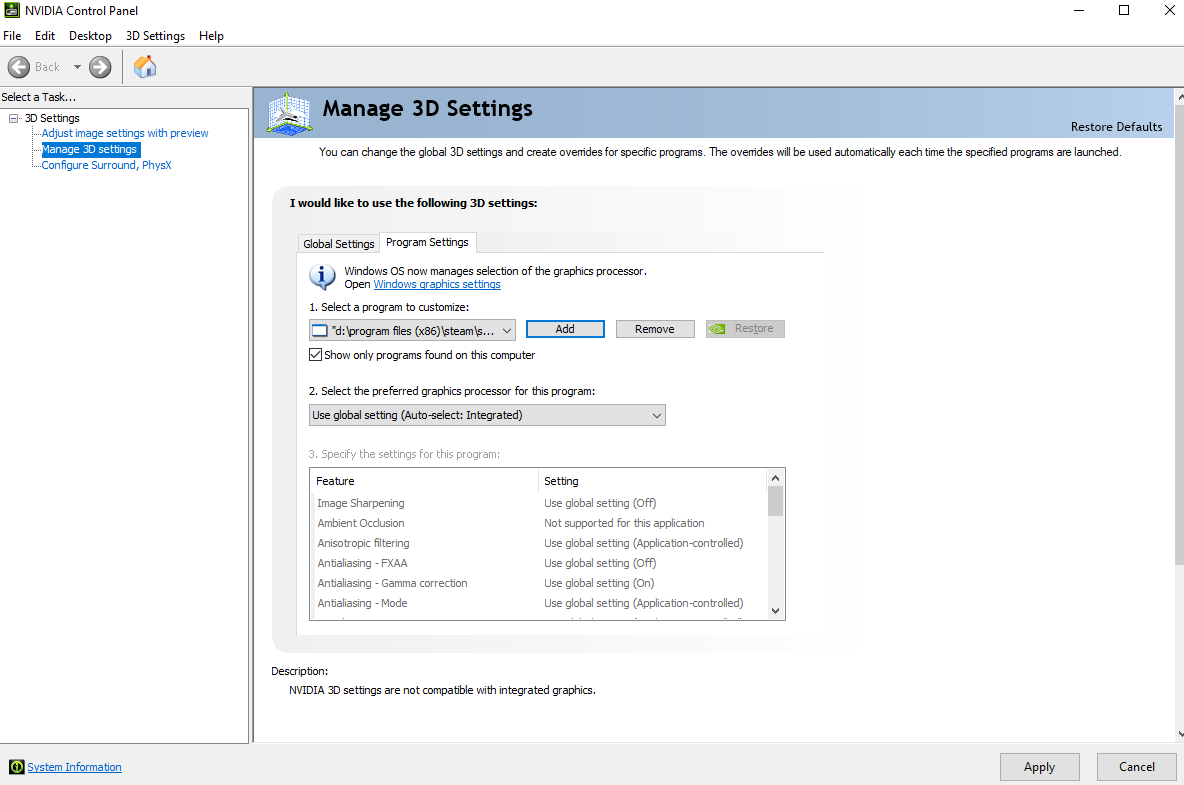Click the Forward navigation arrow
Image resolution: width=1184 pixels, height=785 pixels.
99,66
